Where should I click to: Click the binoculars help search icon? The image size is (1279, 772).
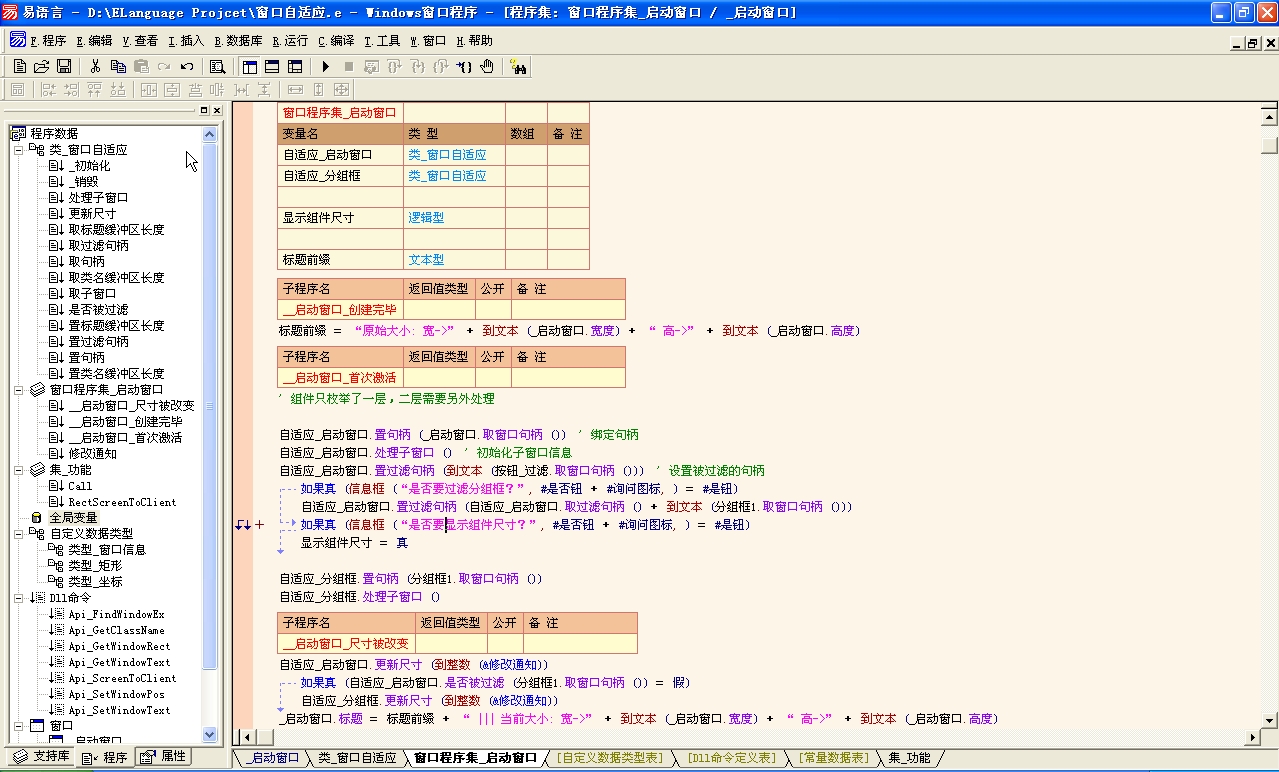click(518, 66)
